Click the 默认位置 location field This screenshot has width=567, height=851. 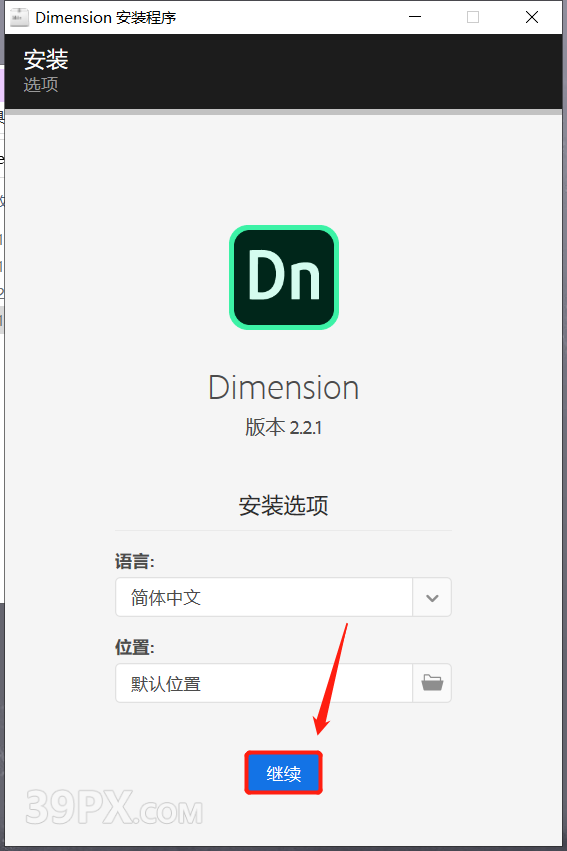[x=264, y=683]
